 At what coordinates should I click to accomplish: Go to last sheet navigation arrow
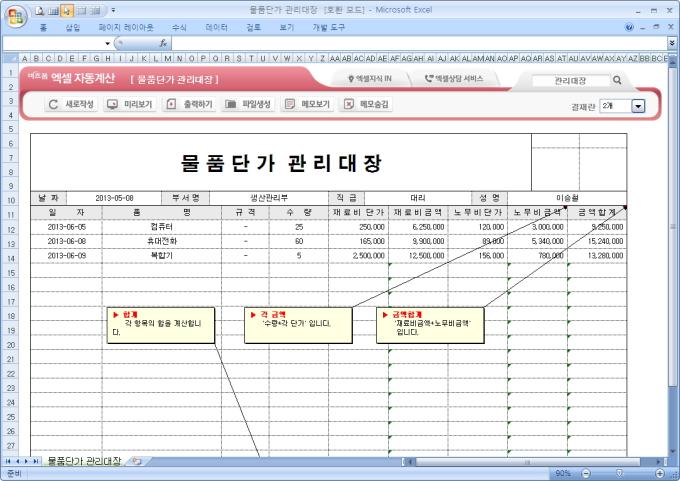[x=36, y=461]
